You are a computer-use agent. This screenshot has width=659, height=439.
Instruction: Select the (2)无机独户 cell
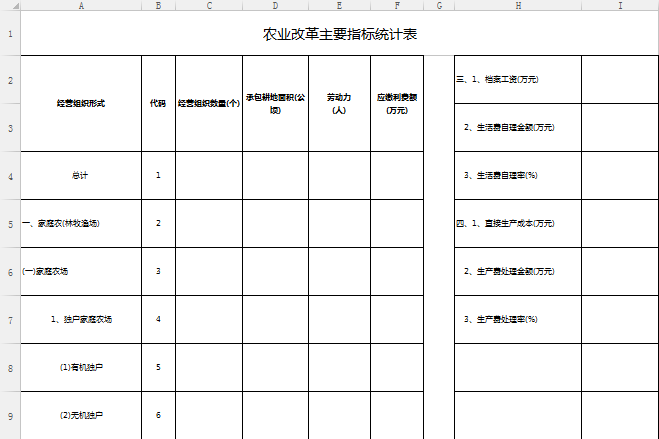(x=80, y=415)
